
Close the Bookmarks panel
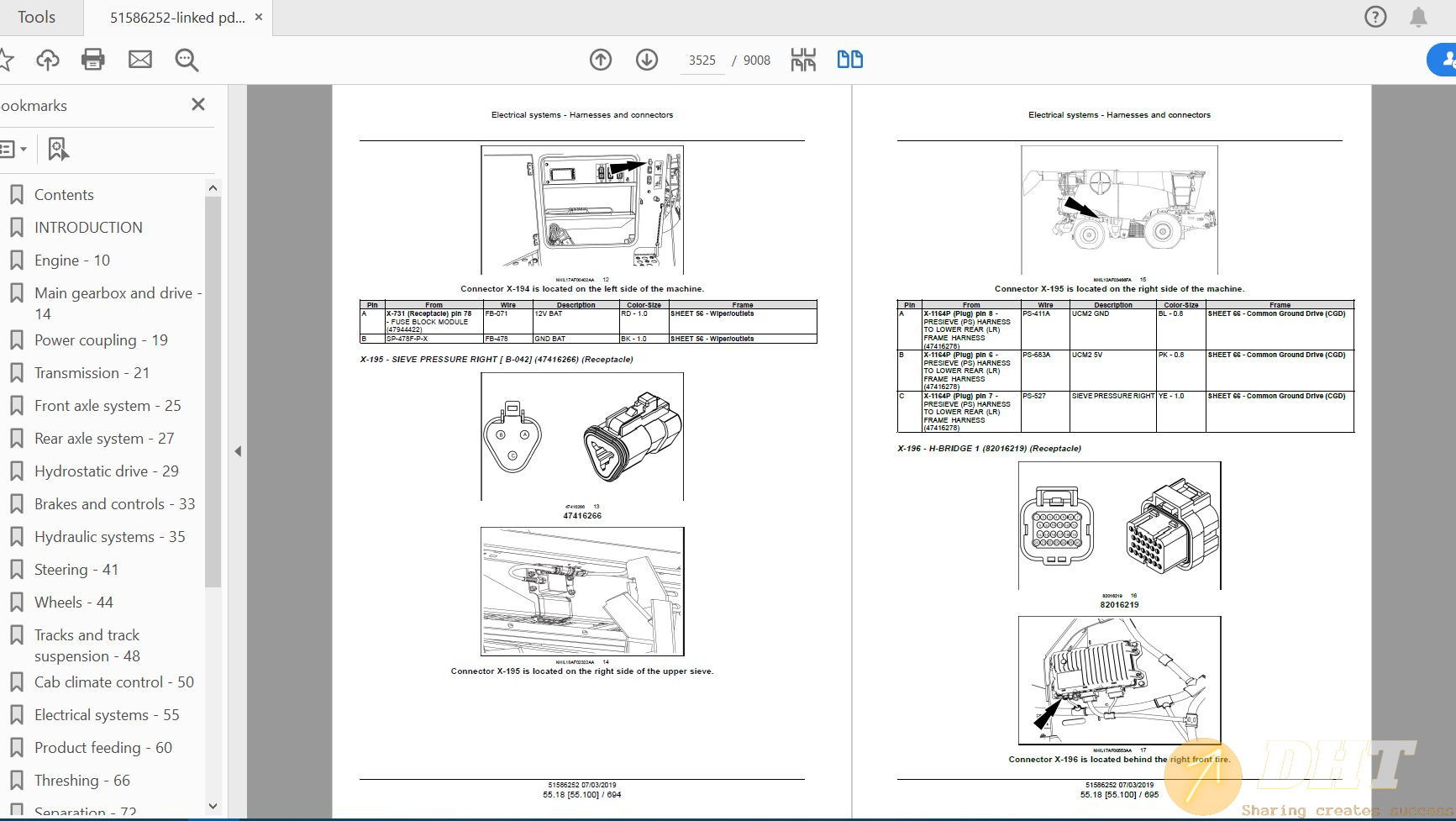coord(198,104)
